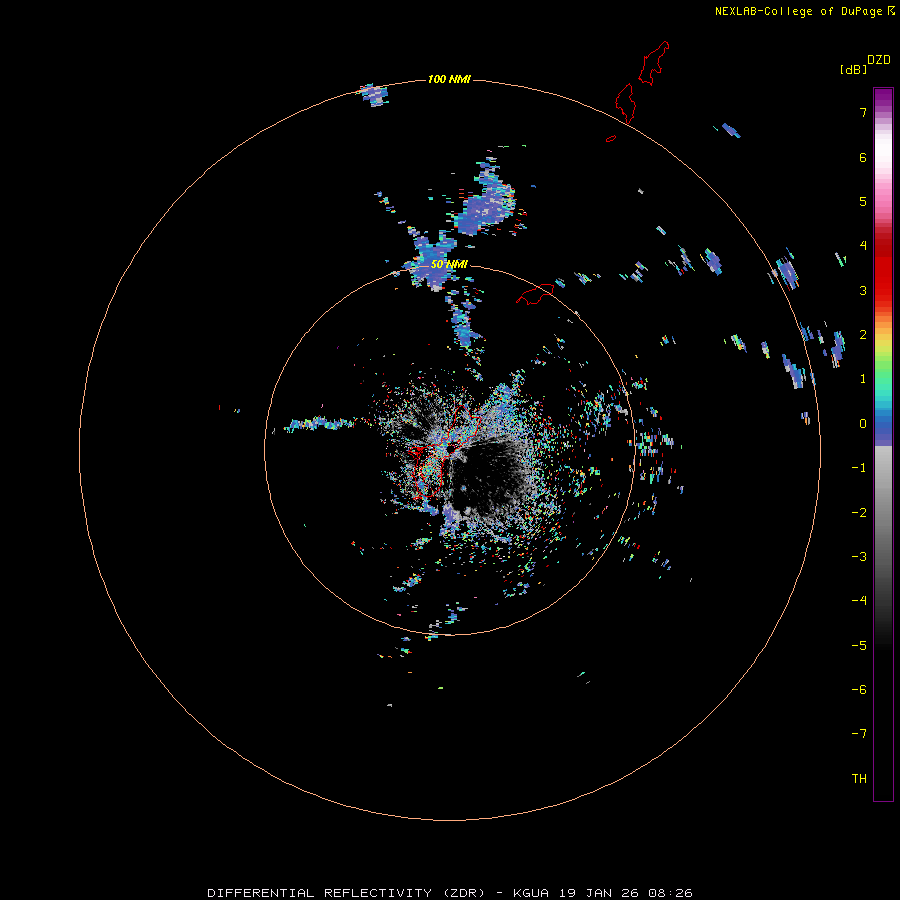Click the 3 tick label on the legend
Screen dimensions: 900x900
click(x=863, y=290)
